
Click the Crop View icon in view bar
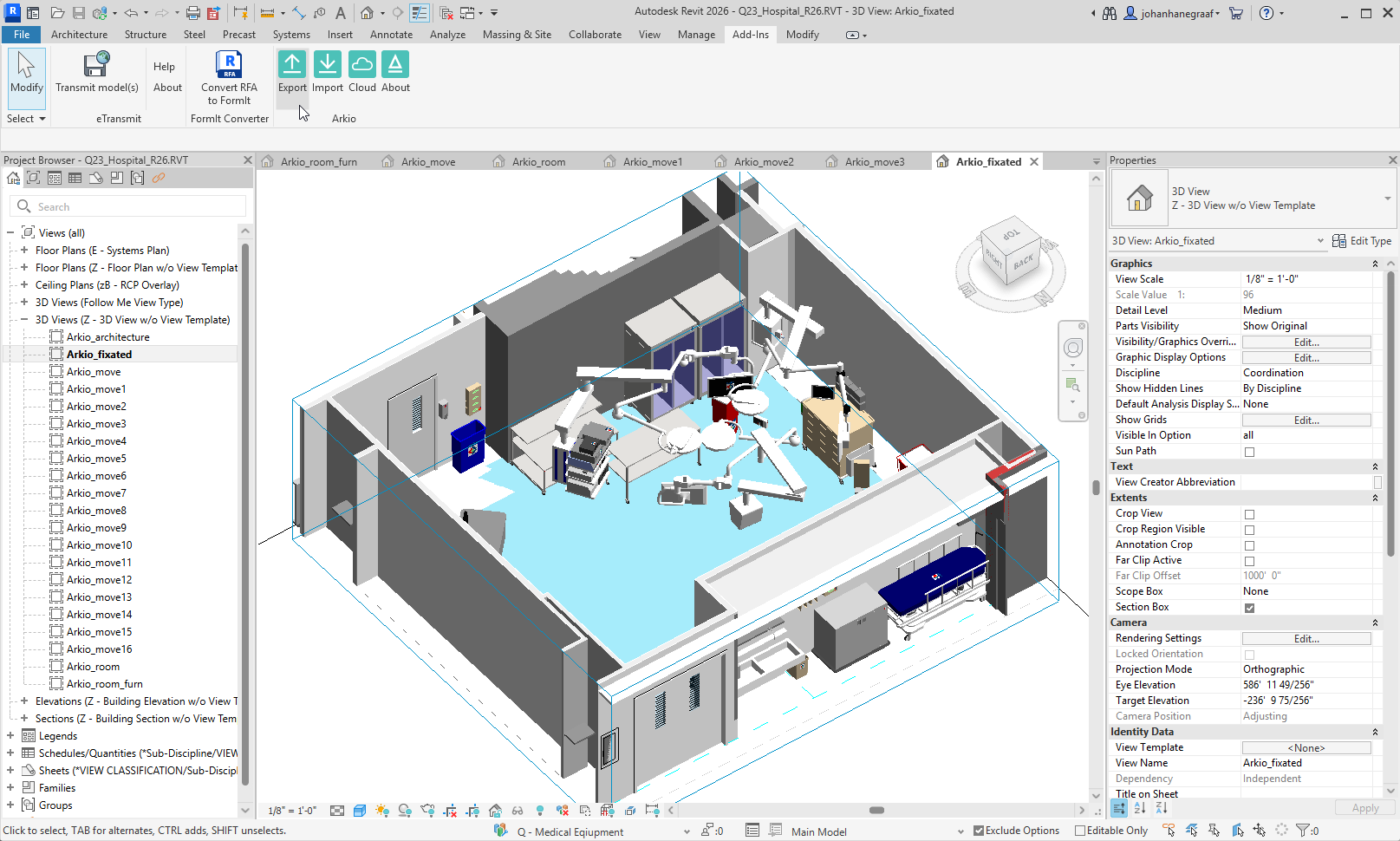pos(450,811)
